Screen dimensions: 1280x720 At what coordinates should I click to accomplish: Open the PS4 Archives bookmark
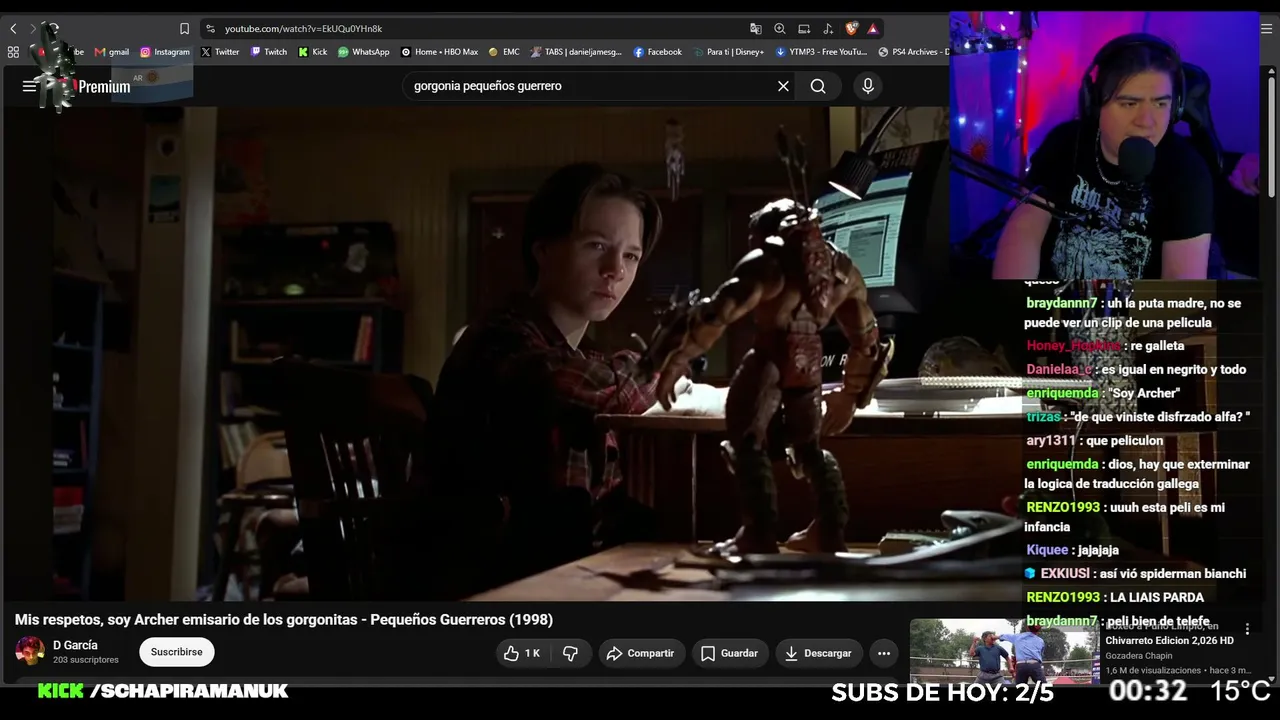point(913,52)
